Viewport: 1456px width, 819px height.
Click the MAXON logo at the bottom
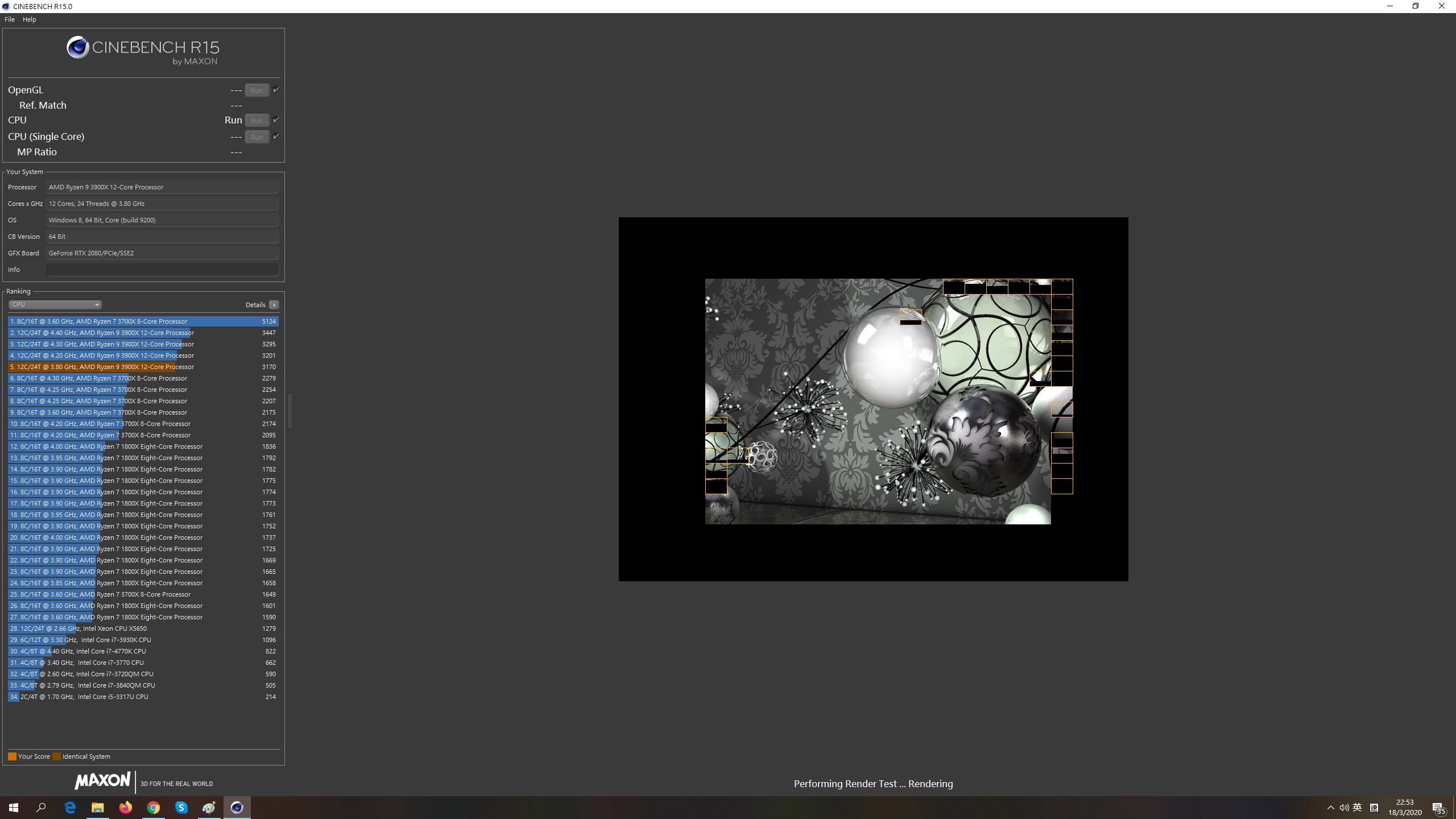[102, 781]
